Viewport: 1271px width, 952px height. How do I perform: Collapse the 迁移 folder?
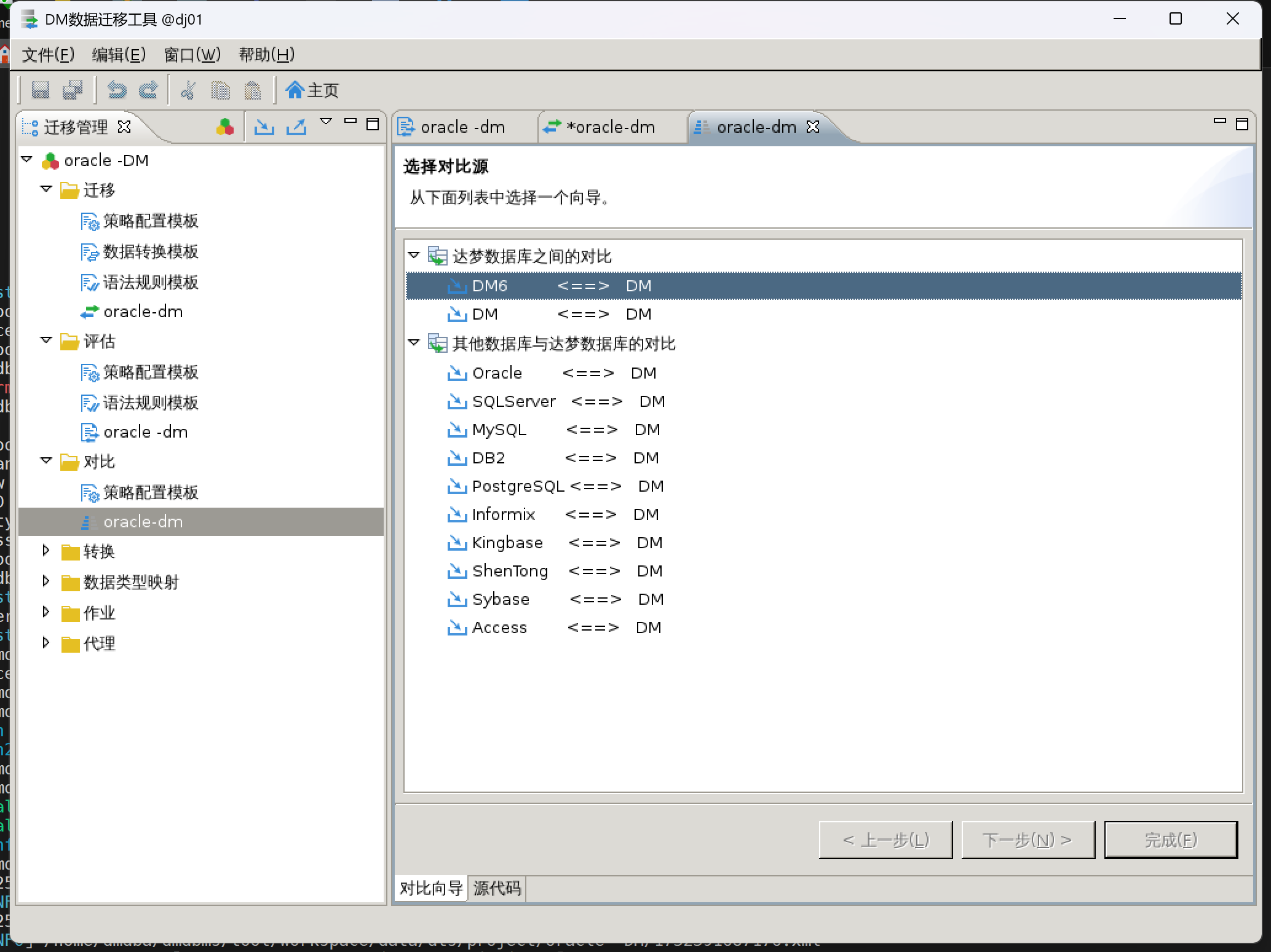click(x=46, y=189)
